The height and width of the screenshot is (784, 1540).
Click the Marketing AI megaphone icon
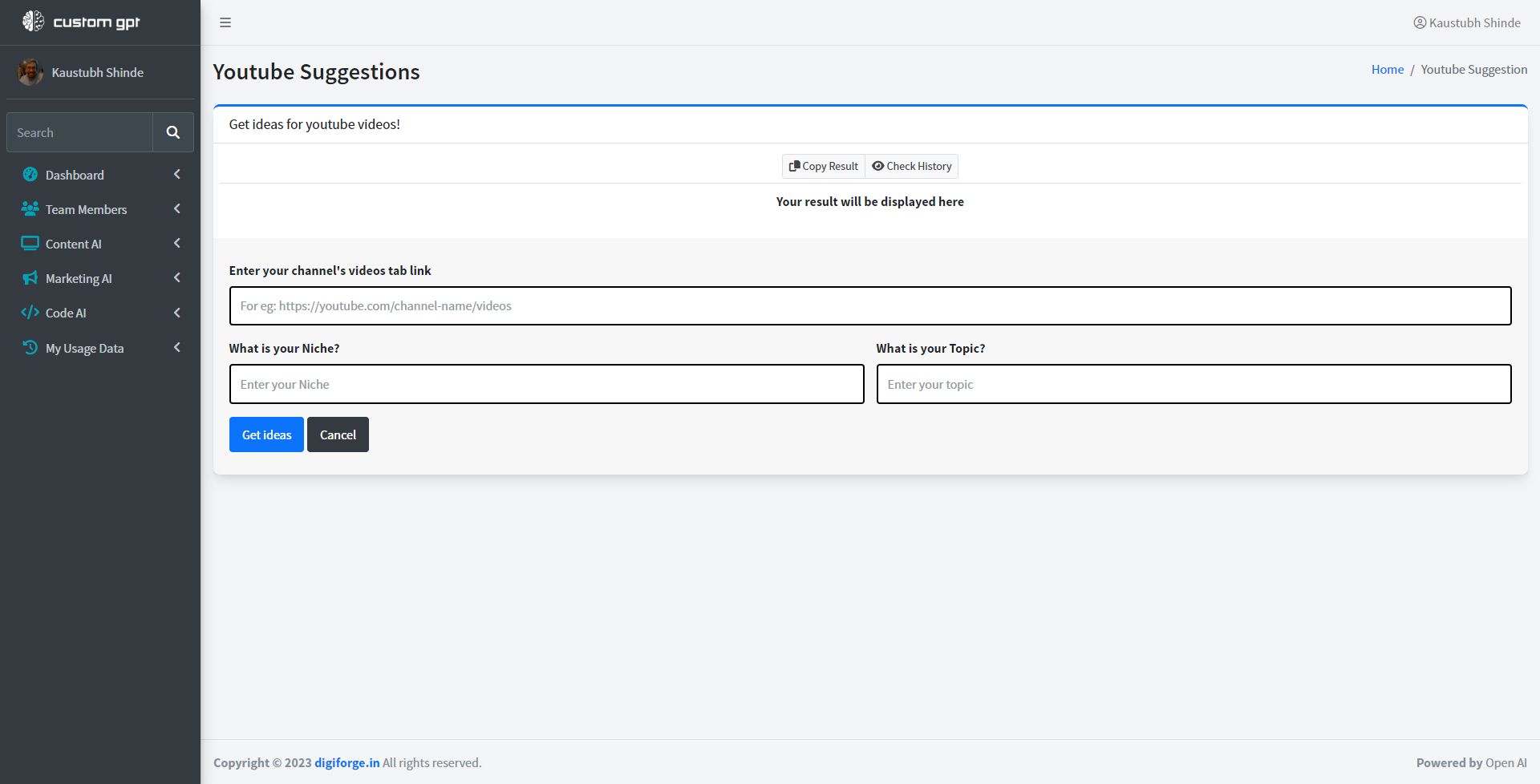30,278
